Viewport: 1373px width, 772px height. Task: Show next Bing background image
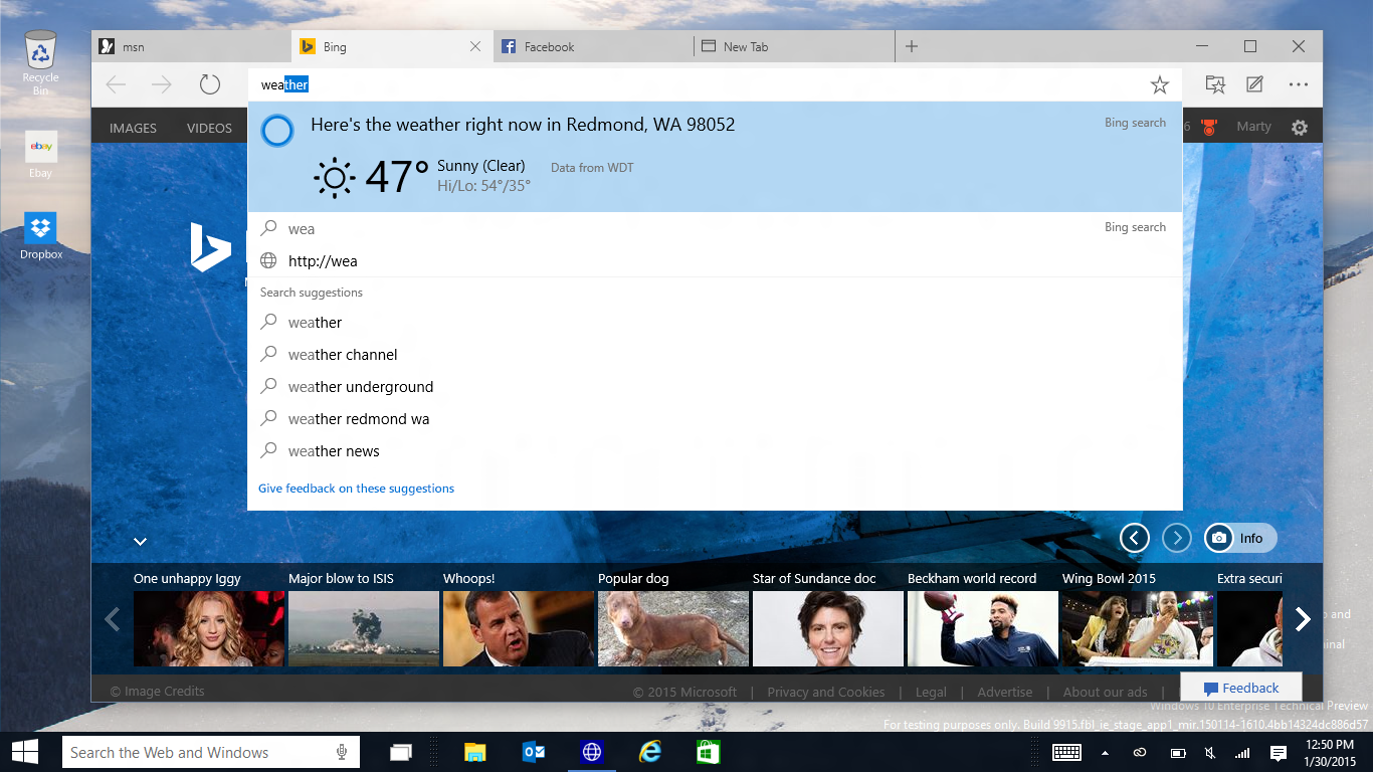(1177, 538)
